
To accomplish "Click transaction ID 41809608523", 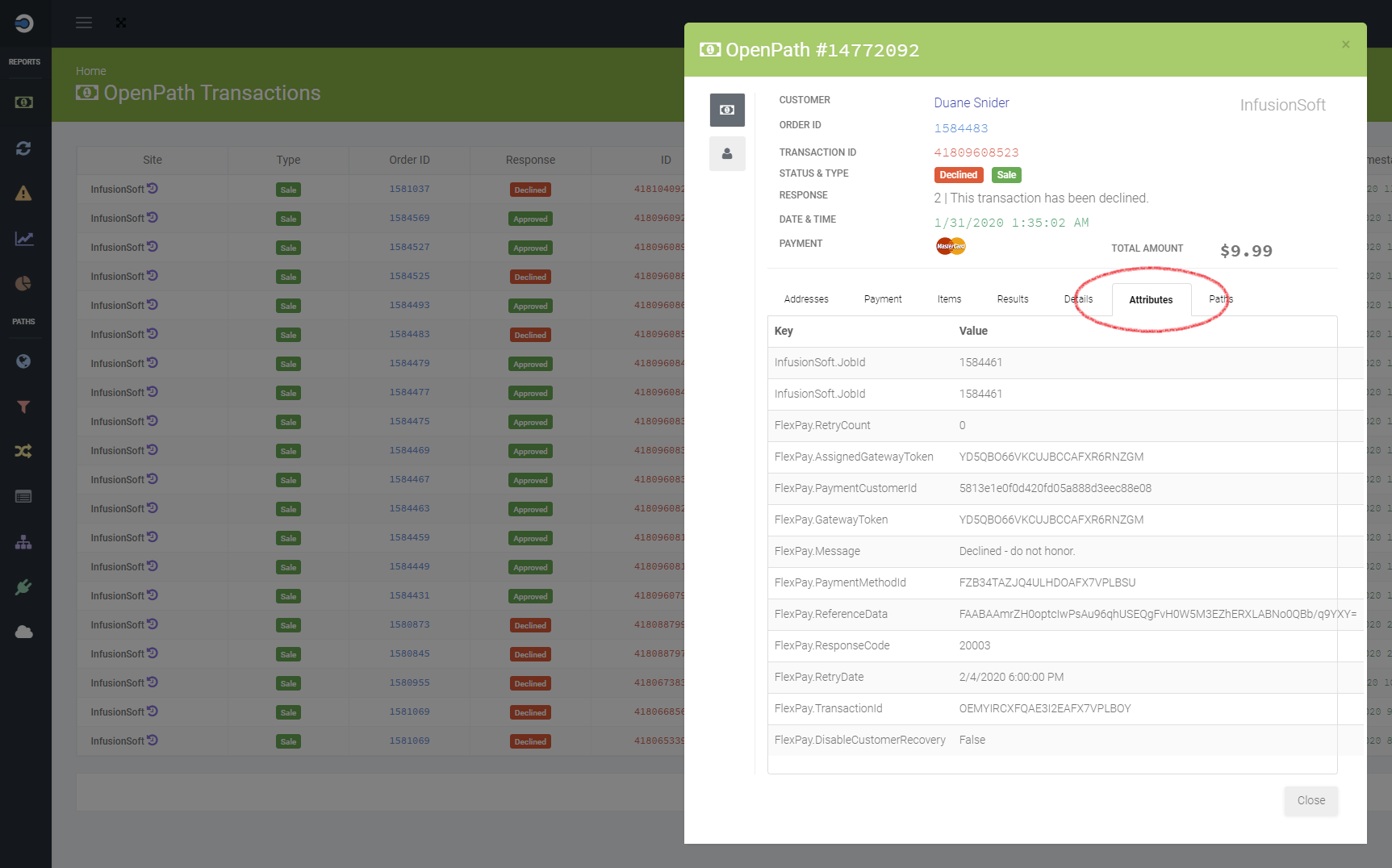I will tap(976, 152).
